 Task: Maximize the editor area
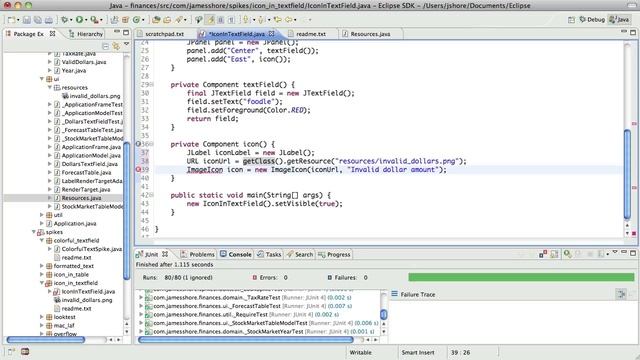633,32
